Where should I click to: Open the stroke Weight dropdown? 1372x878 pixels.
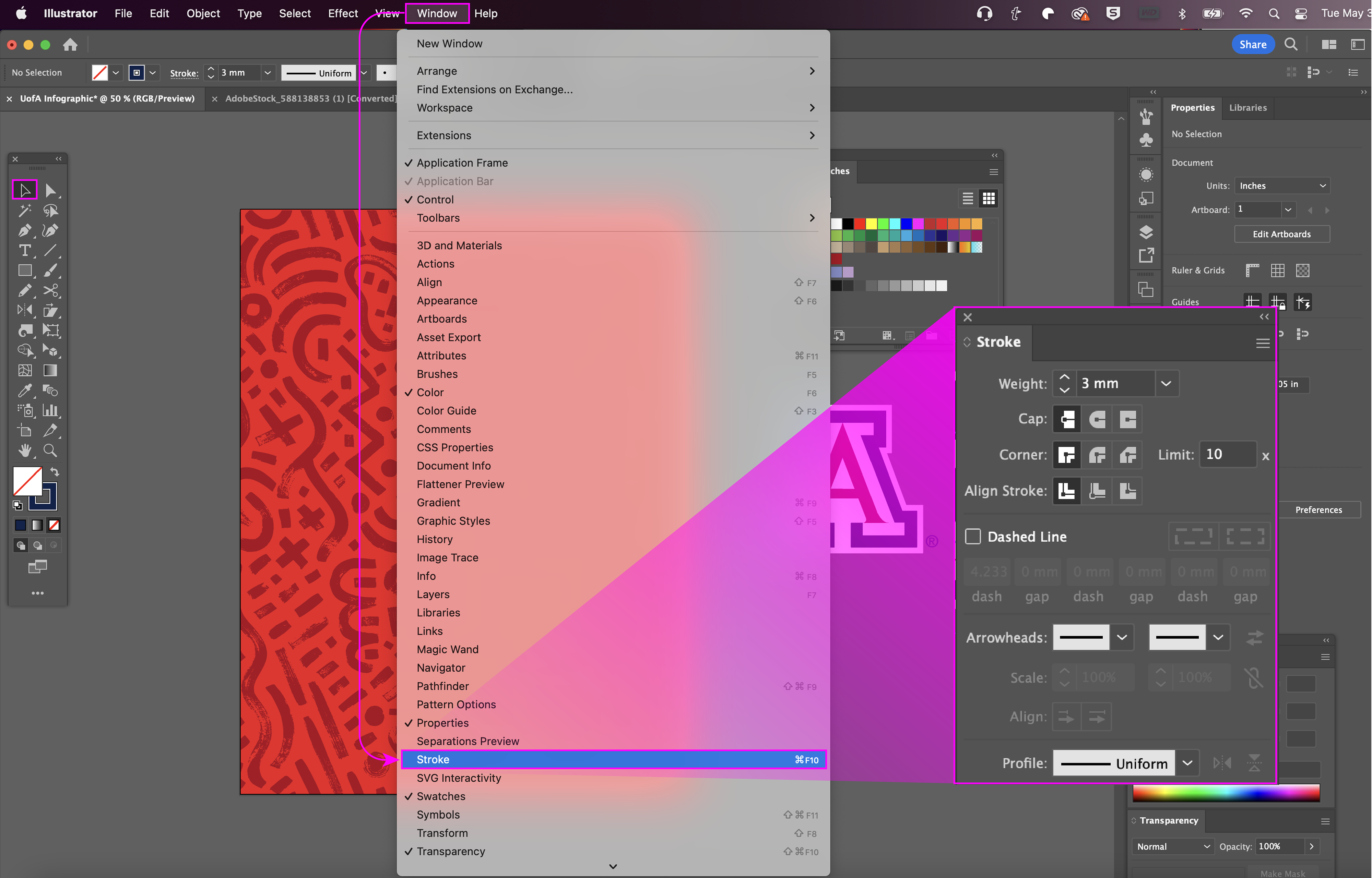tap(1166, 384)
